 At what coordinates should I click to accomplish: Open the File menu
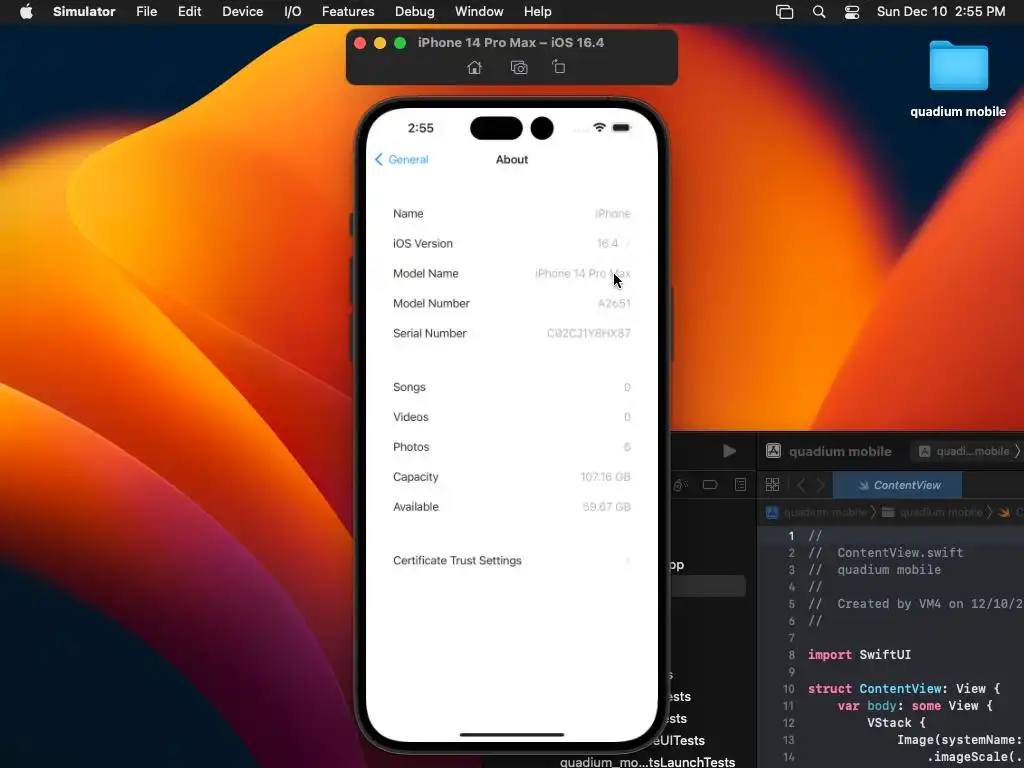coord(146,12)
